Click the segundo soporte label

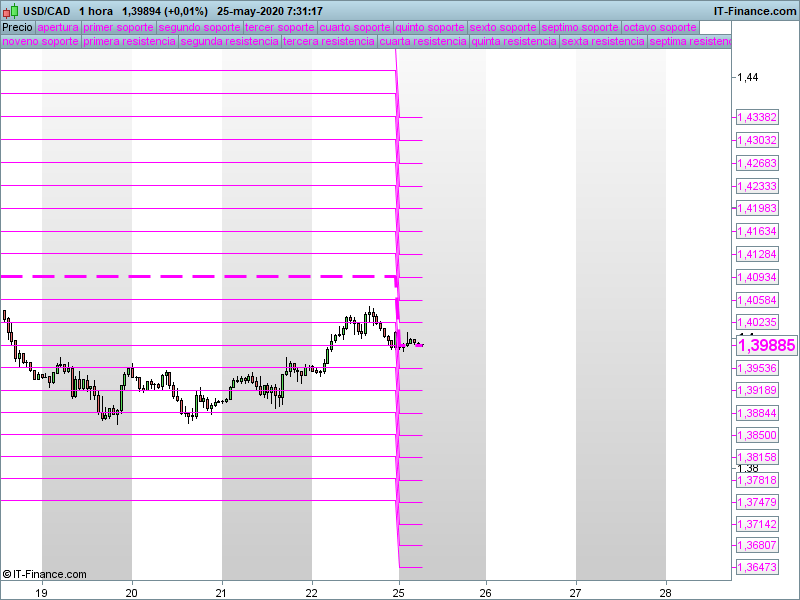(x=199, y=28)
